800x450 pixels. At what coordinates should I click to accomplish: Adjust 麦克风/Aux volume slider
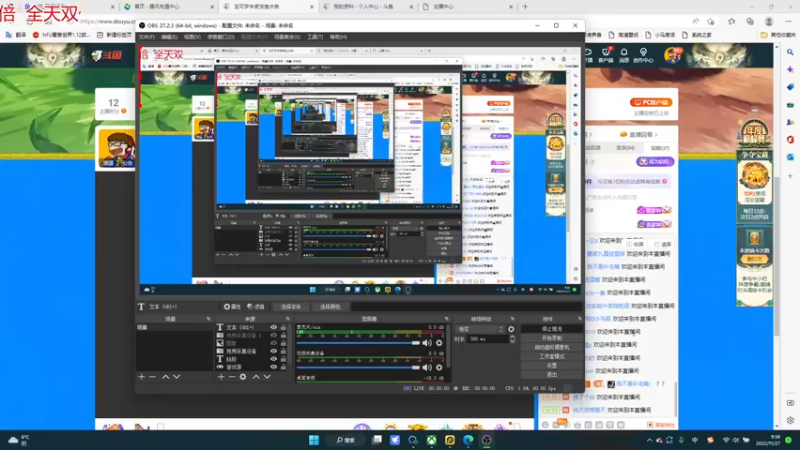[x=358, y=343]
